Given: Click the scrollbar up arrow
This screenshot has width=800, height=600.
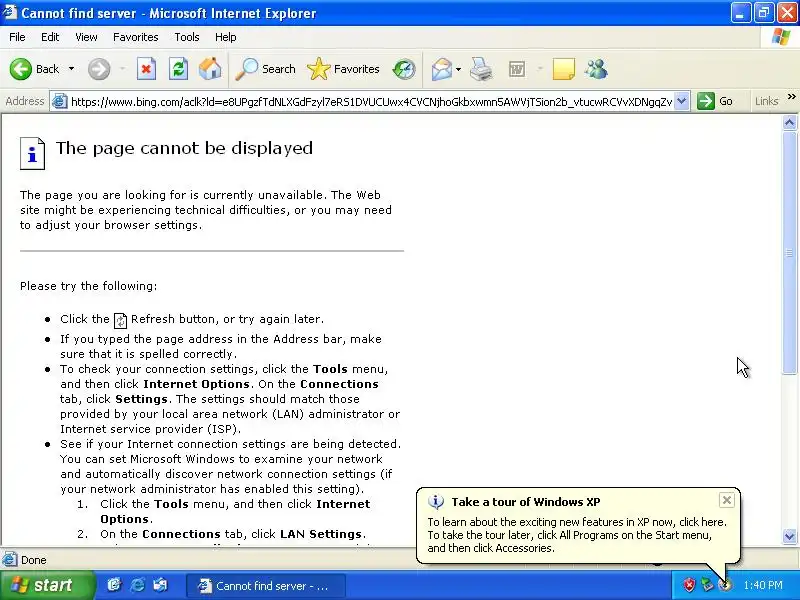Looking at the screenshot, I should click(789, 122).
